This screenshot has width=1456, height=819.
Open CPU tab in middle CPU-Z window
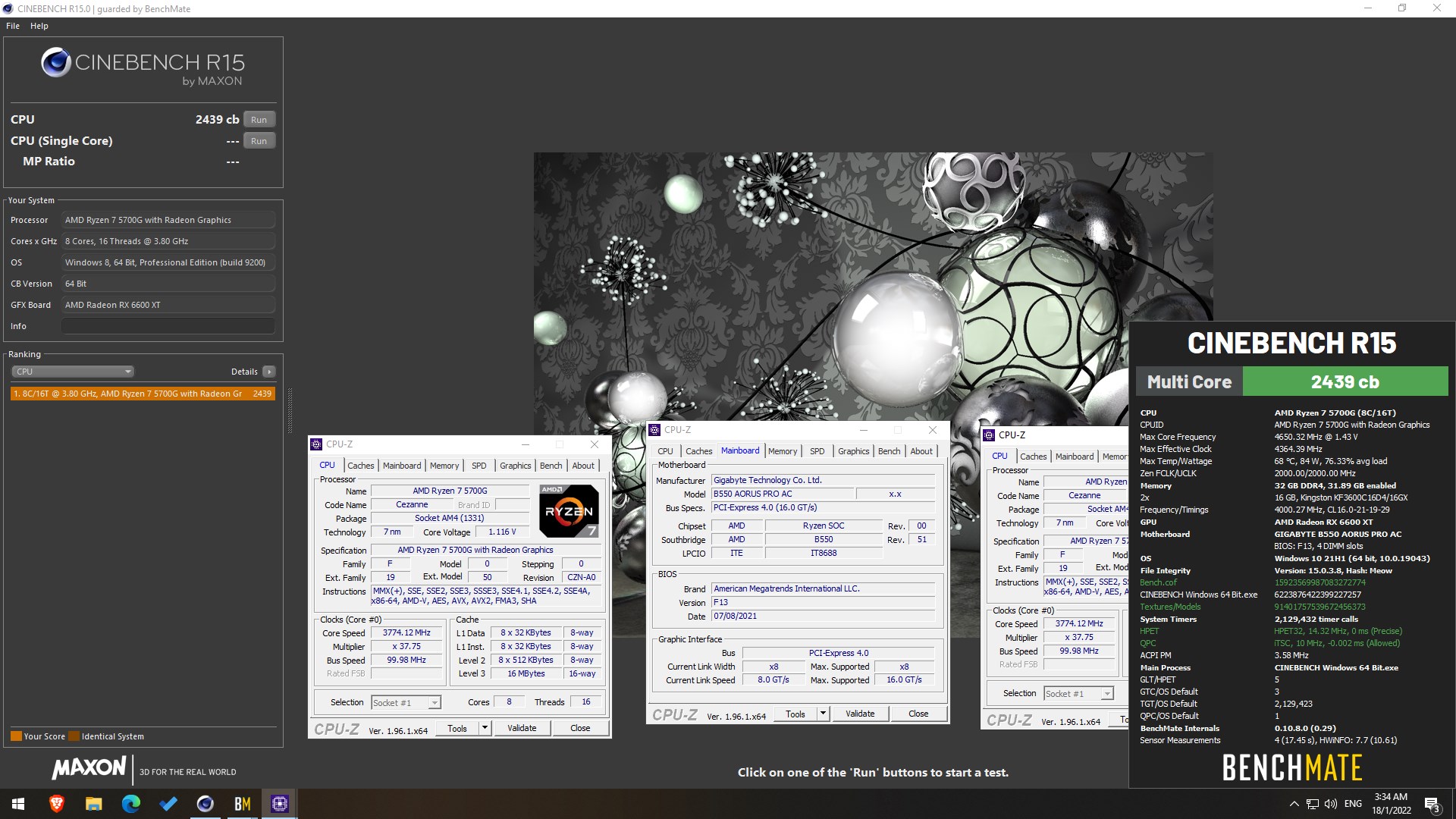tap(665, 451)
